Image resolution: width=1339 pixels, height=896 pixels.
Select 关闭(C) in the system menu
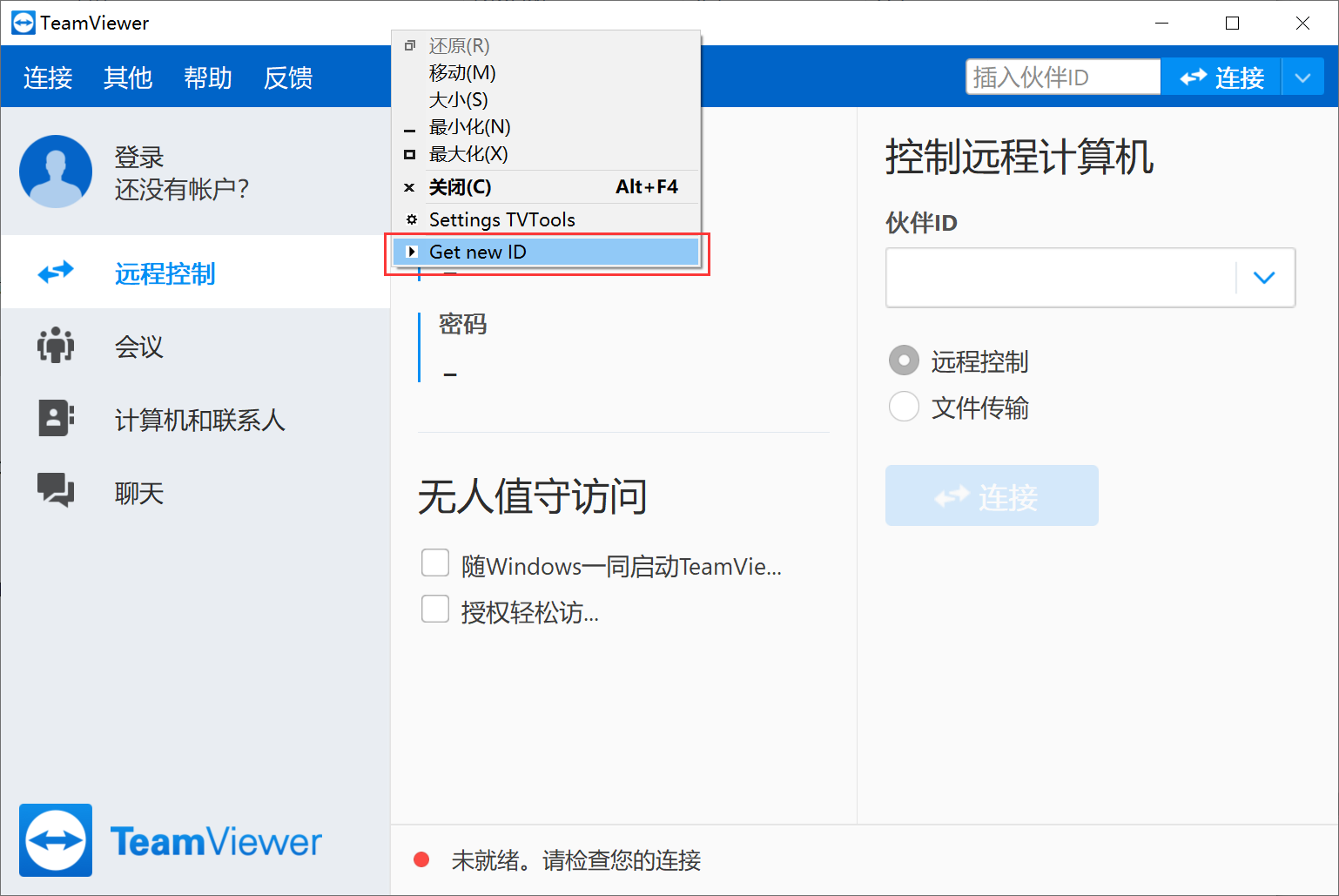click(546, 187)
